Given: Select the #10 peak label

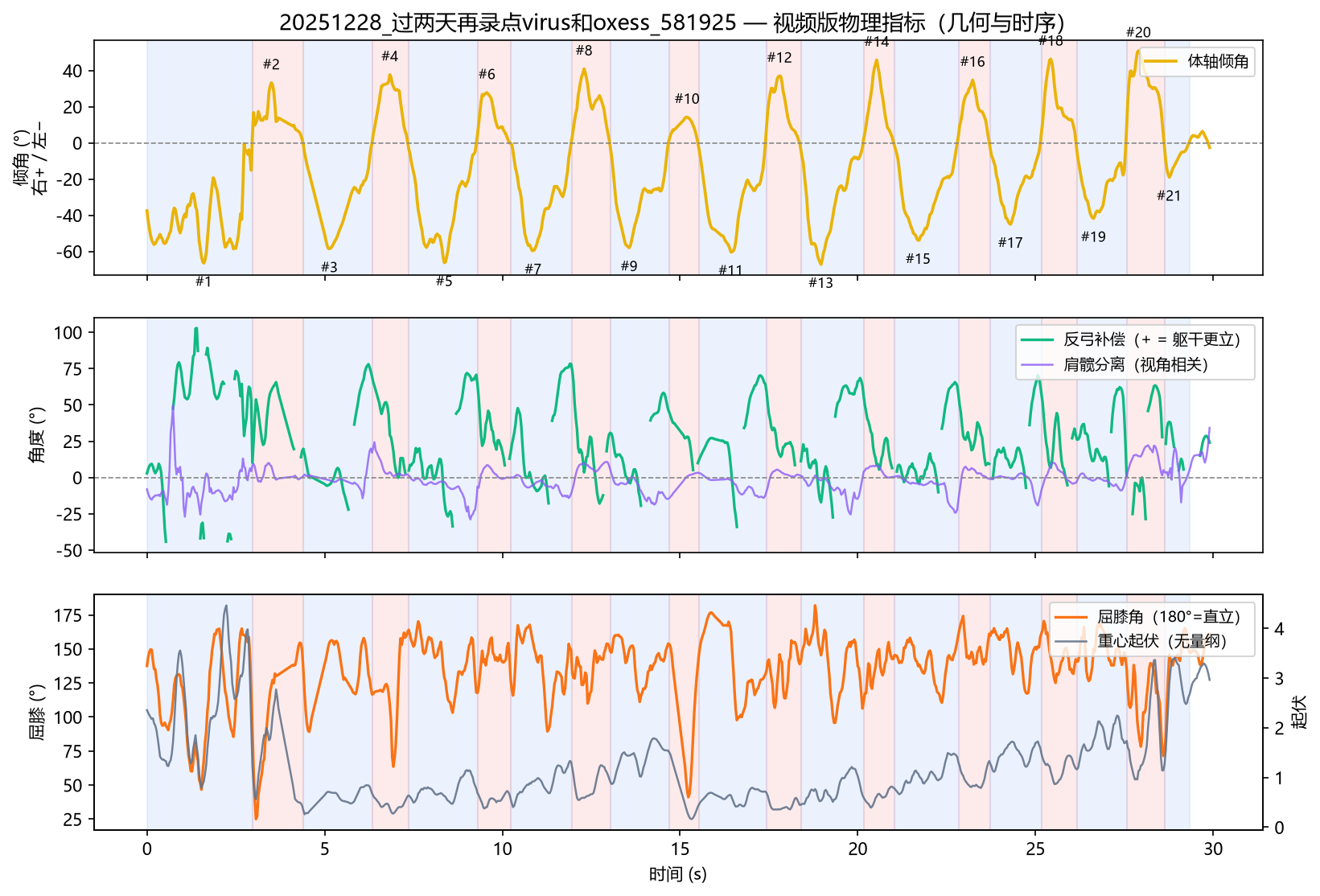Looking at the screenshot, I should tap(687, 98).
